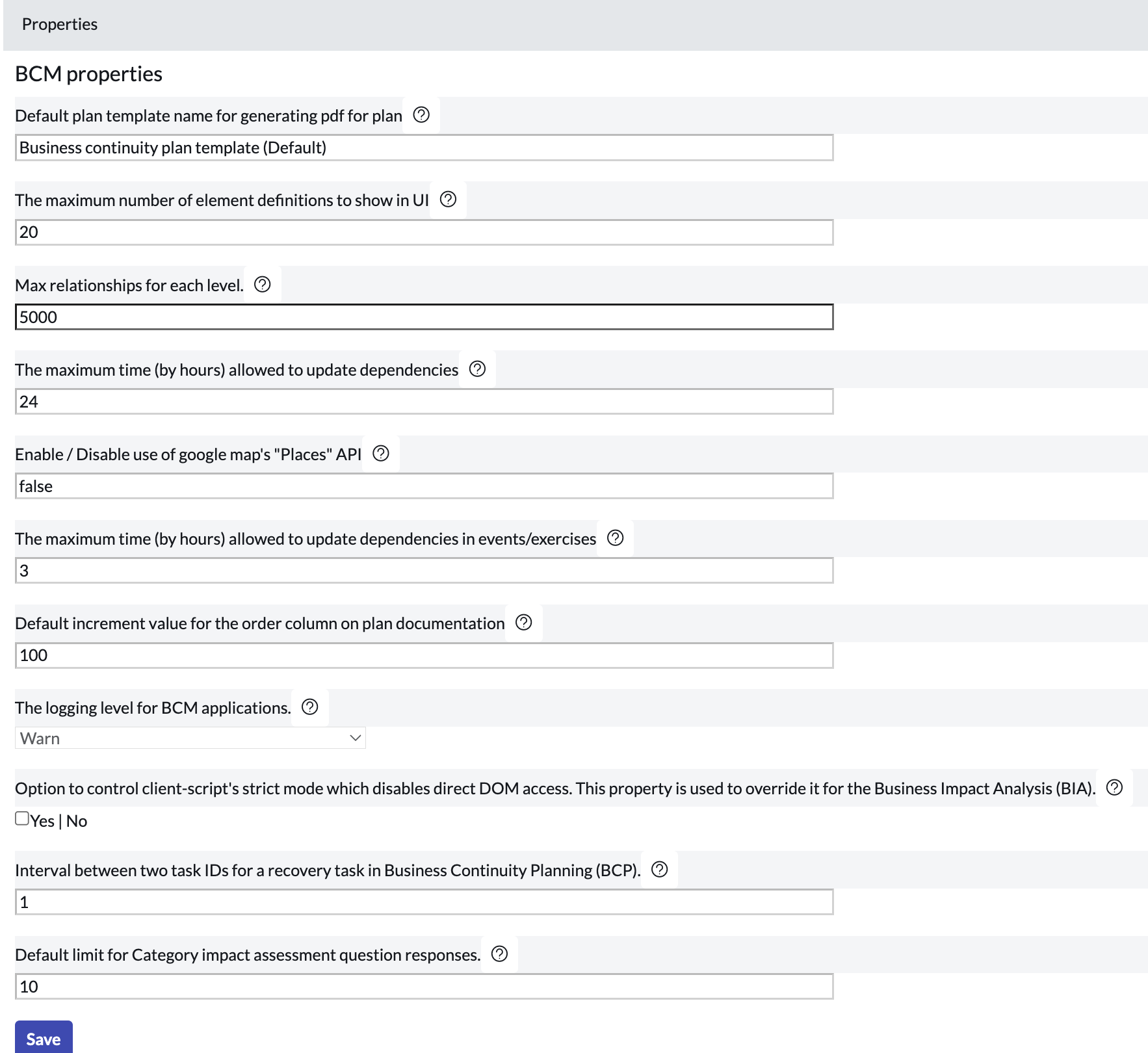Focus the order column increment field showing 100
Screen dimensions: 1148x1053
[x=424, y=655]
